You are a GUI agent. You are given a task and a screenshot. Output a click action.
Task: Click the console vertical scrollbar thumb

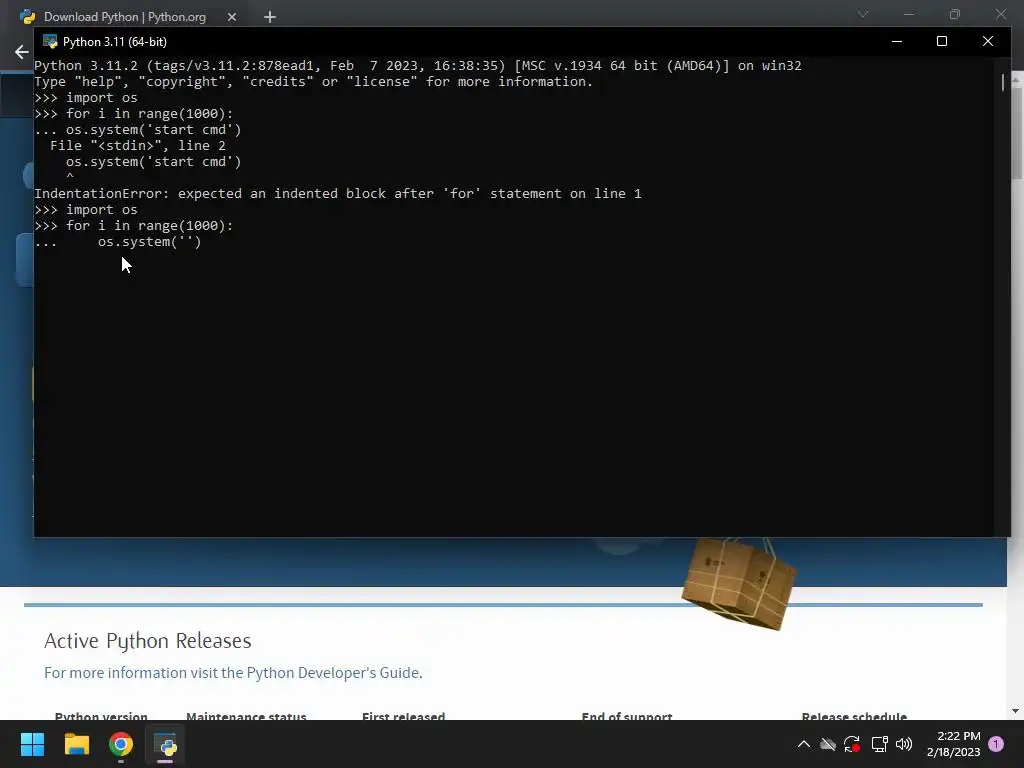[1002, 82]
